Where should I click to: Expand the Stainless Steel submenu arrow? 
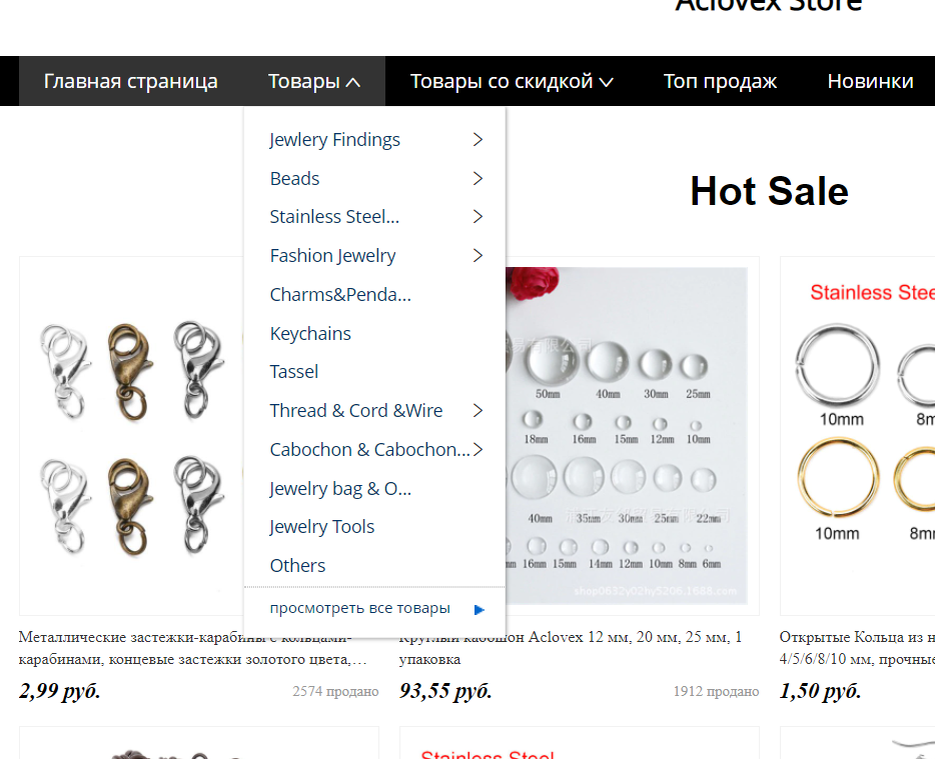pos(478,216)
